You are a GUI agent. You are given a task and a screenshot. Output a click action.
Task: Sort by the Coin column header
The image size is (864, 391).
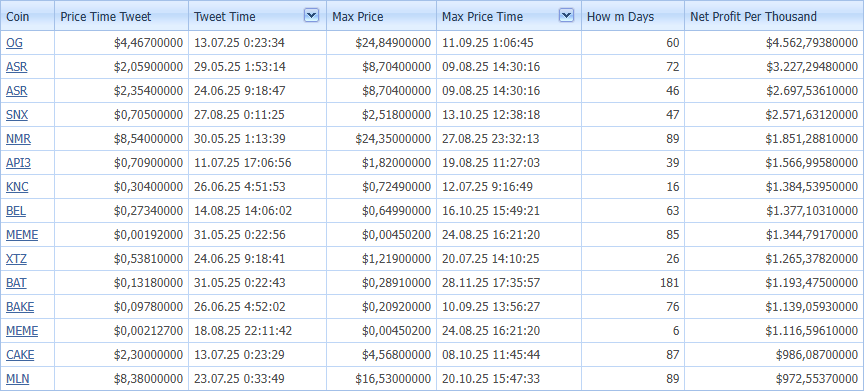tap(27, 15)
